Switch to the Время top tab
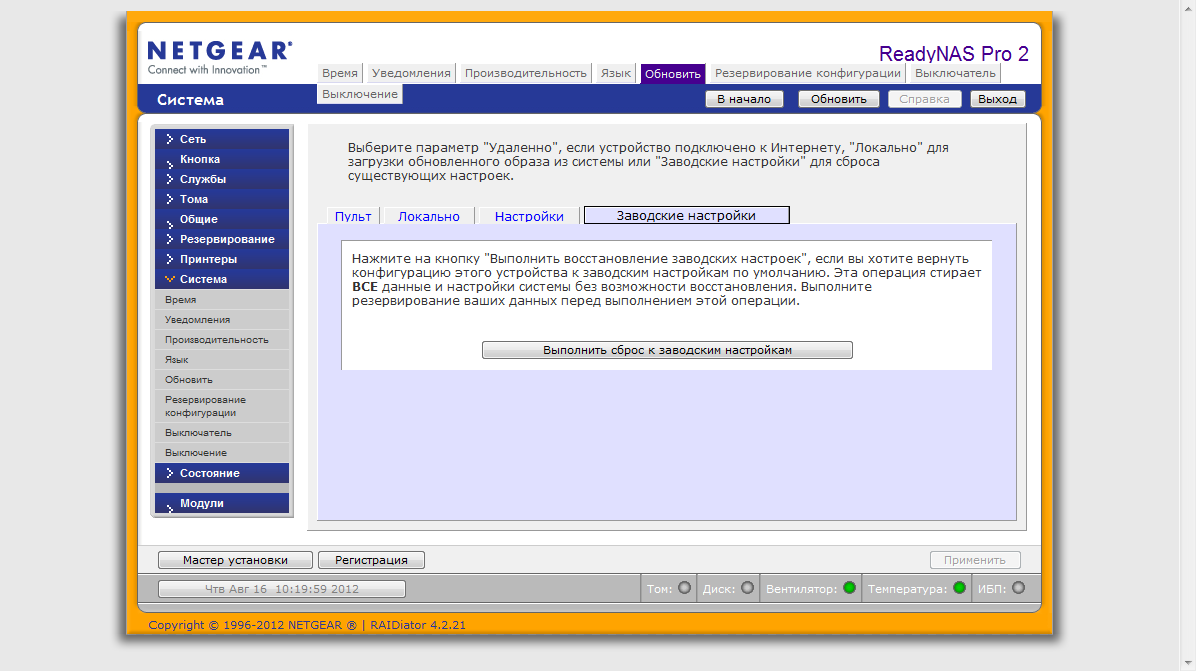This screenshot has width=1196, height=671. pos(339,73)
